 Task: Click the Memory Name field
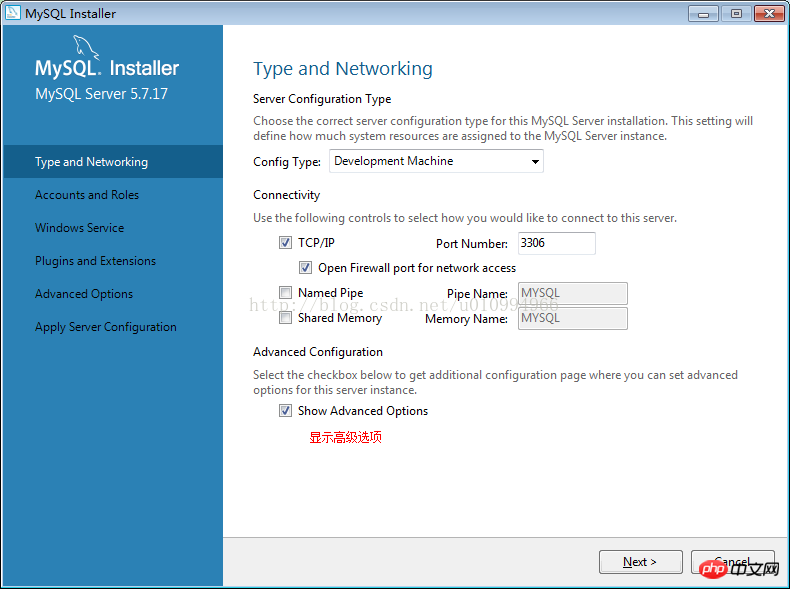[573, 318]
